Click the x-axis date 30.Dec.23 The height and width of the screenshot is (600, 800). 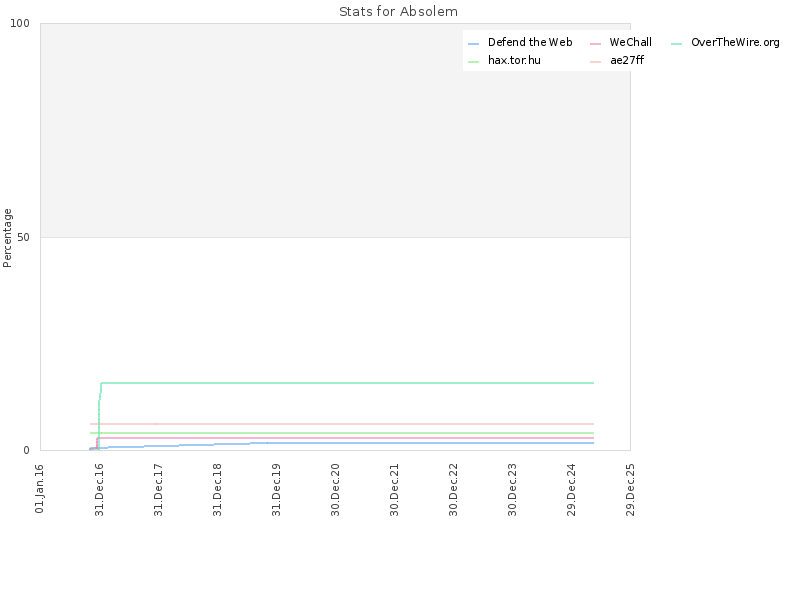tap(513, 490)
